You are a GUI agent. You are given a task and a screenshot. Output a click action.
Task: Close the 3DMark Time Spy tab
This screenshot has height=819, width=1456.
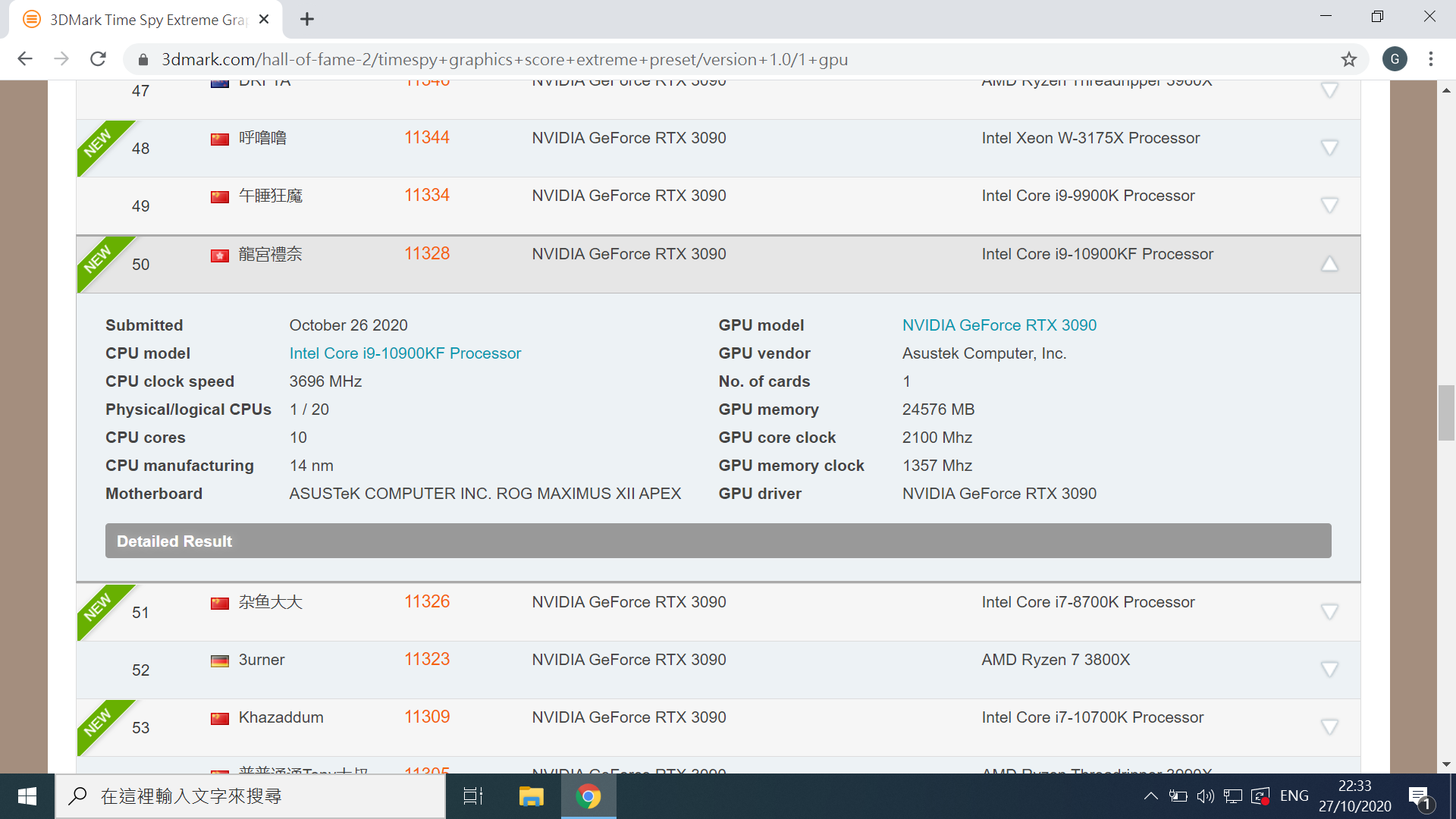[x=264, y=20]
